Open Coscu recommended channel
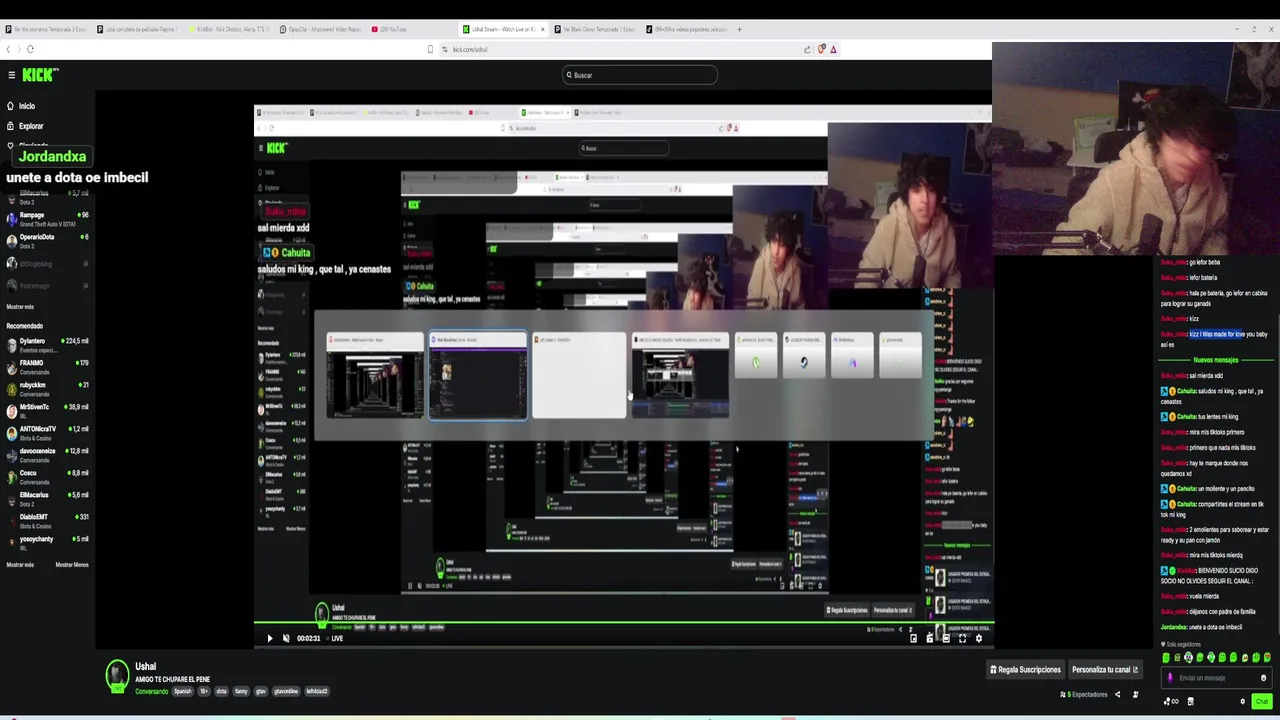The image size is (1280, 720). pos(47,476)
